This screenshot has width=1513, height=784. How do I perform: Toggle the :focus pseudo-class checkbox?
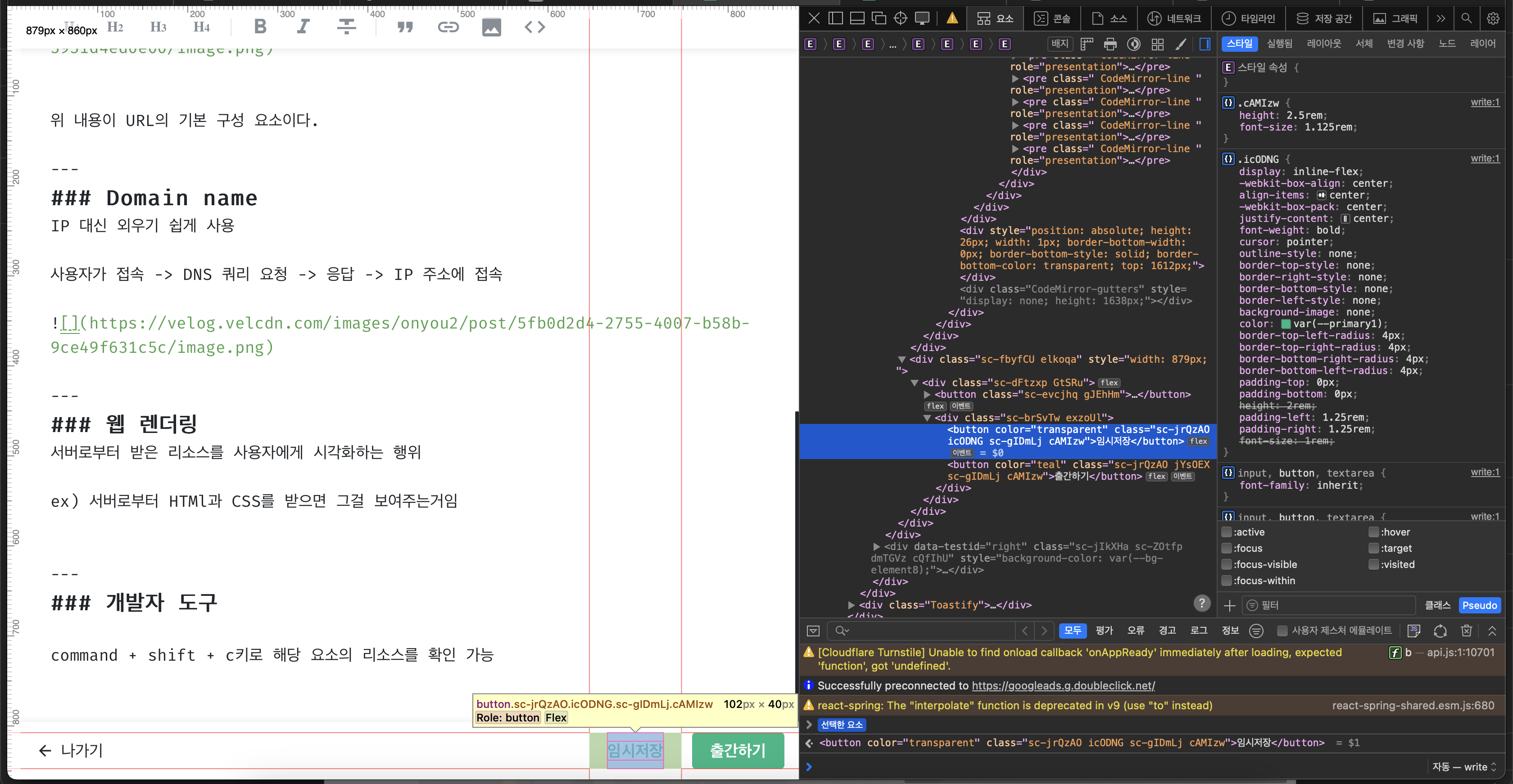pyautogui.click(x=1226, y=548)
